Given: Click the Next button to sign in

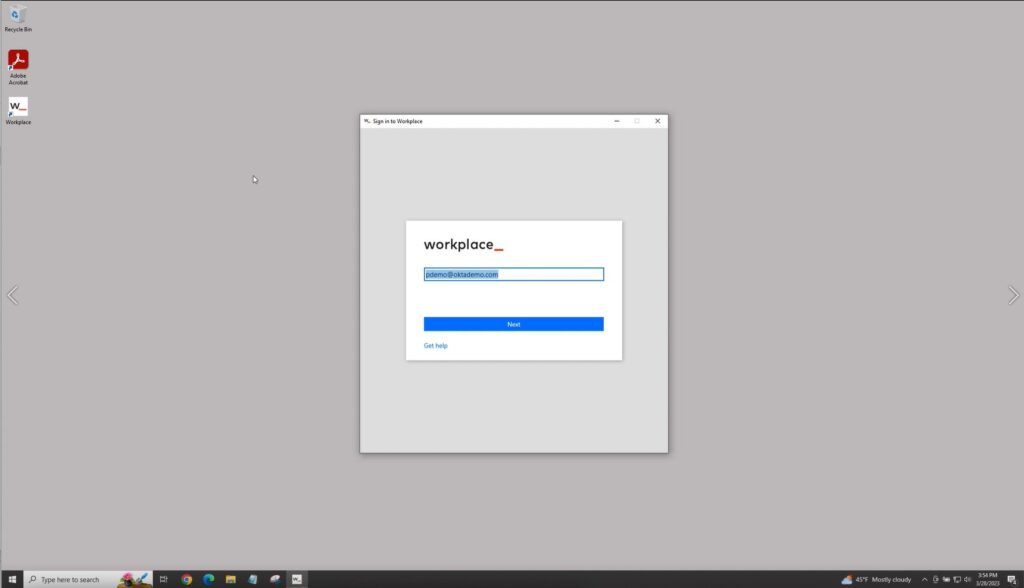Looking at the screenshot, I should [x=513, y=324].
